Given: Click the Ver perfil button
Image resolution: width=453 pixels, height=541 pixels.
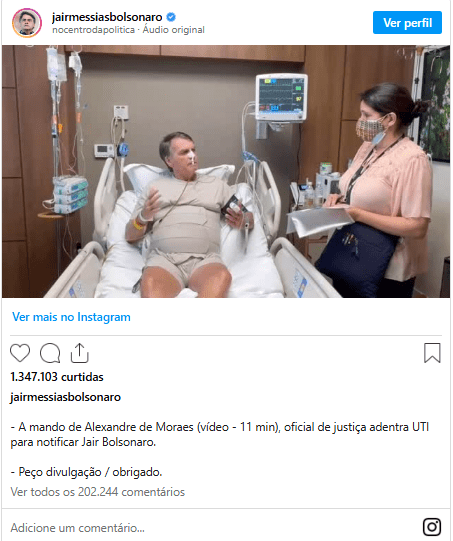Looking at the screenshot, I should pyautogui.click(x=407, y=23).
